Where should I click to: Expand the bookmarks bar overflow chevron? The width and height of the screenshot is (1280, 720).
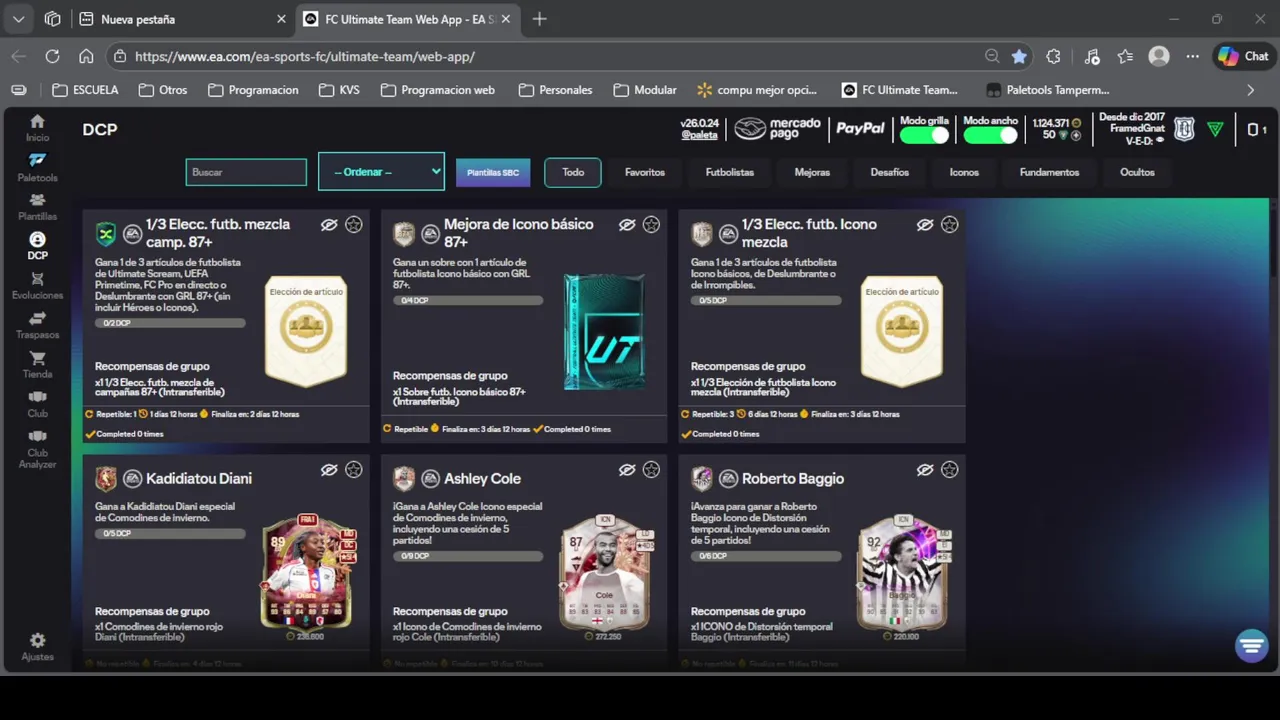(x=1250, y=90)
